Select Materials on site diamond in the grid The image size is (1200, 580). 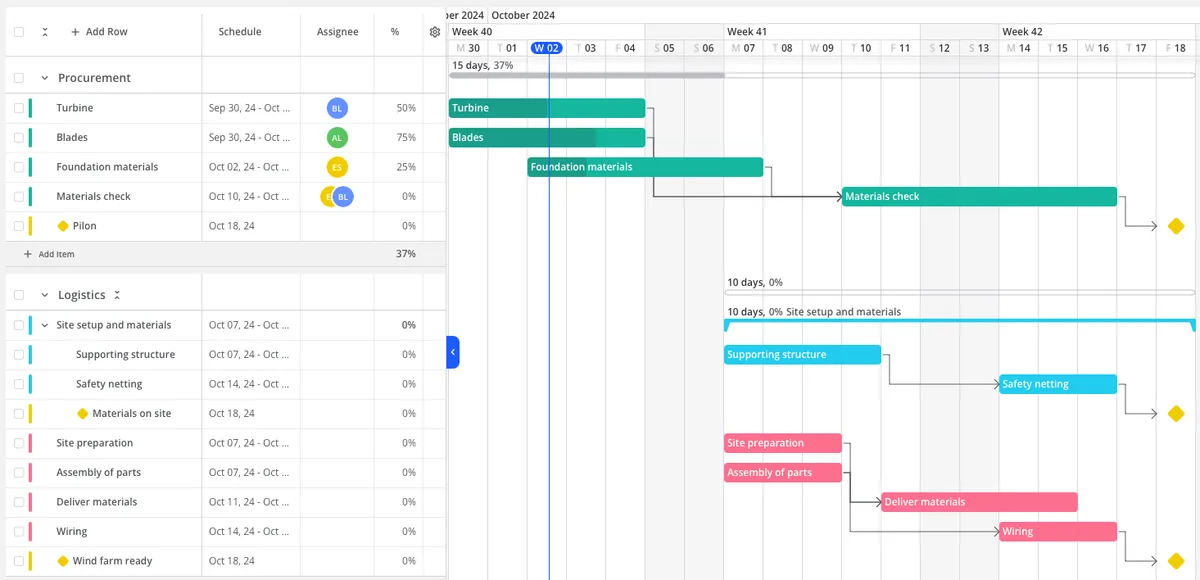83,413
